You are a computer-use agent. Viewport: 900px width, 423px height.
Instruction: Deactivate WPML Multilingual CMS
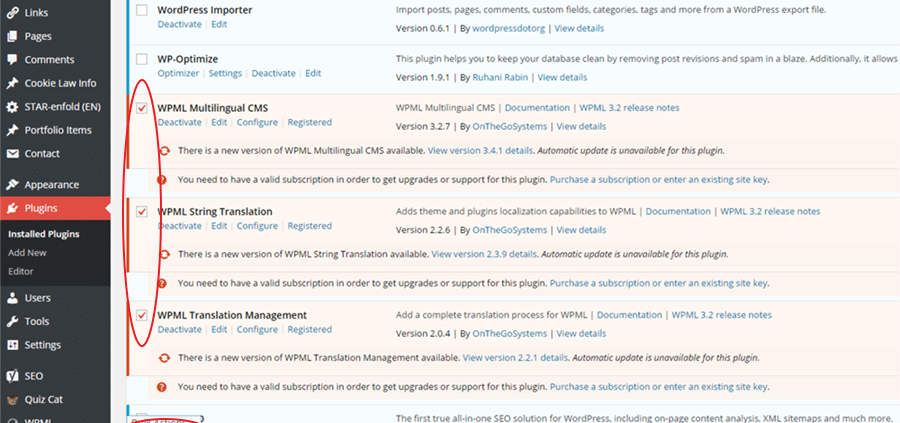pos(180,122)
